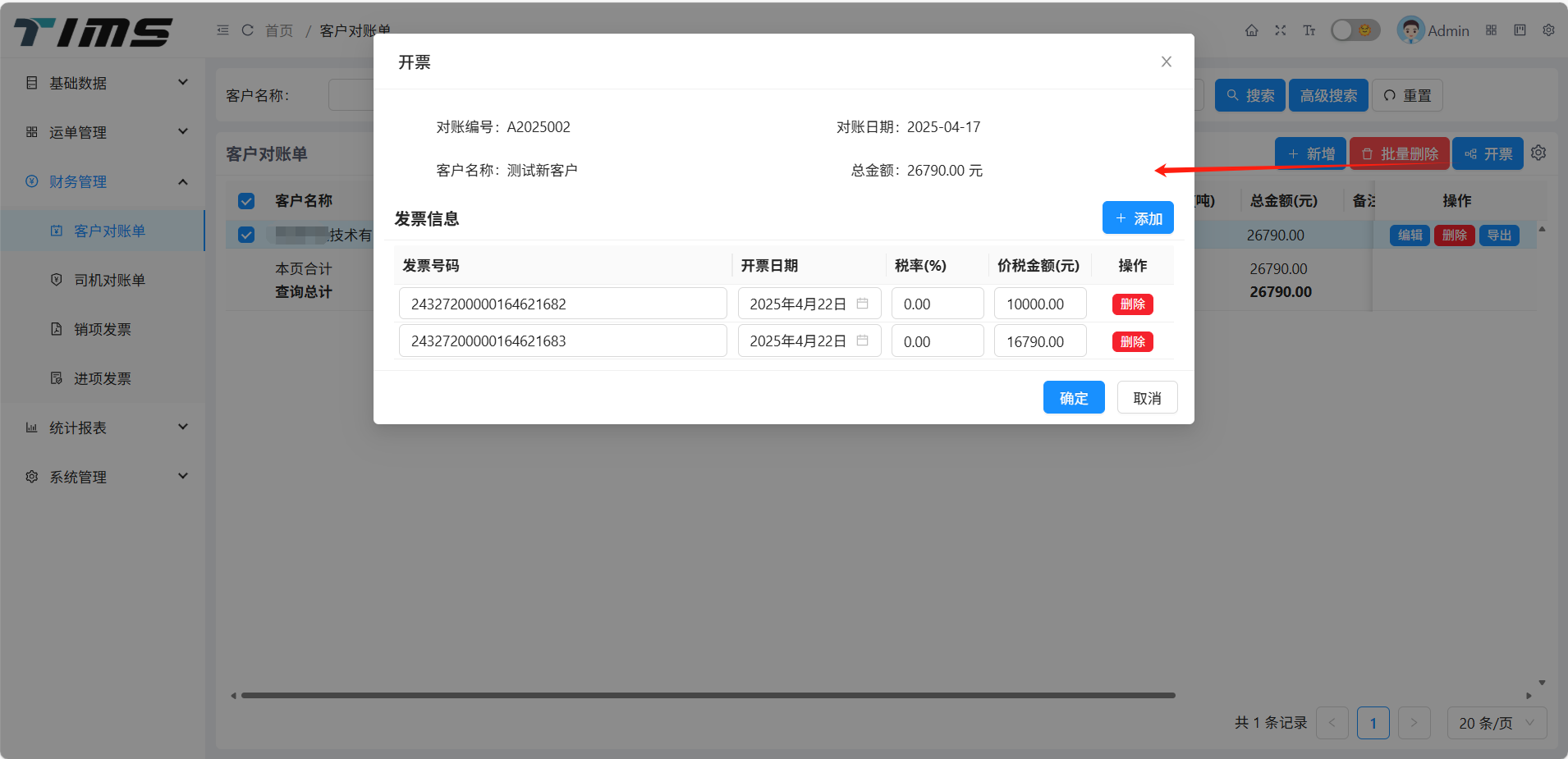This screenshot has width=1568, height=759.
Task: Click the home icon in top bar
Action: coord(1251,30)
